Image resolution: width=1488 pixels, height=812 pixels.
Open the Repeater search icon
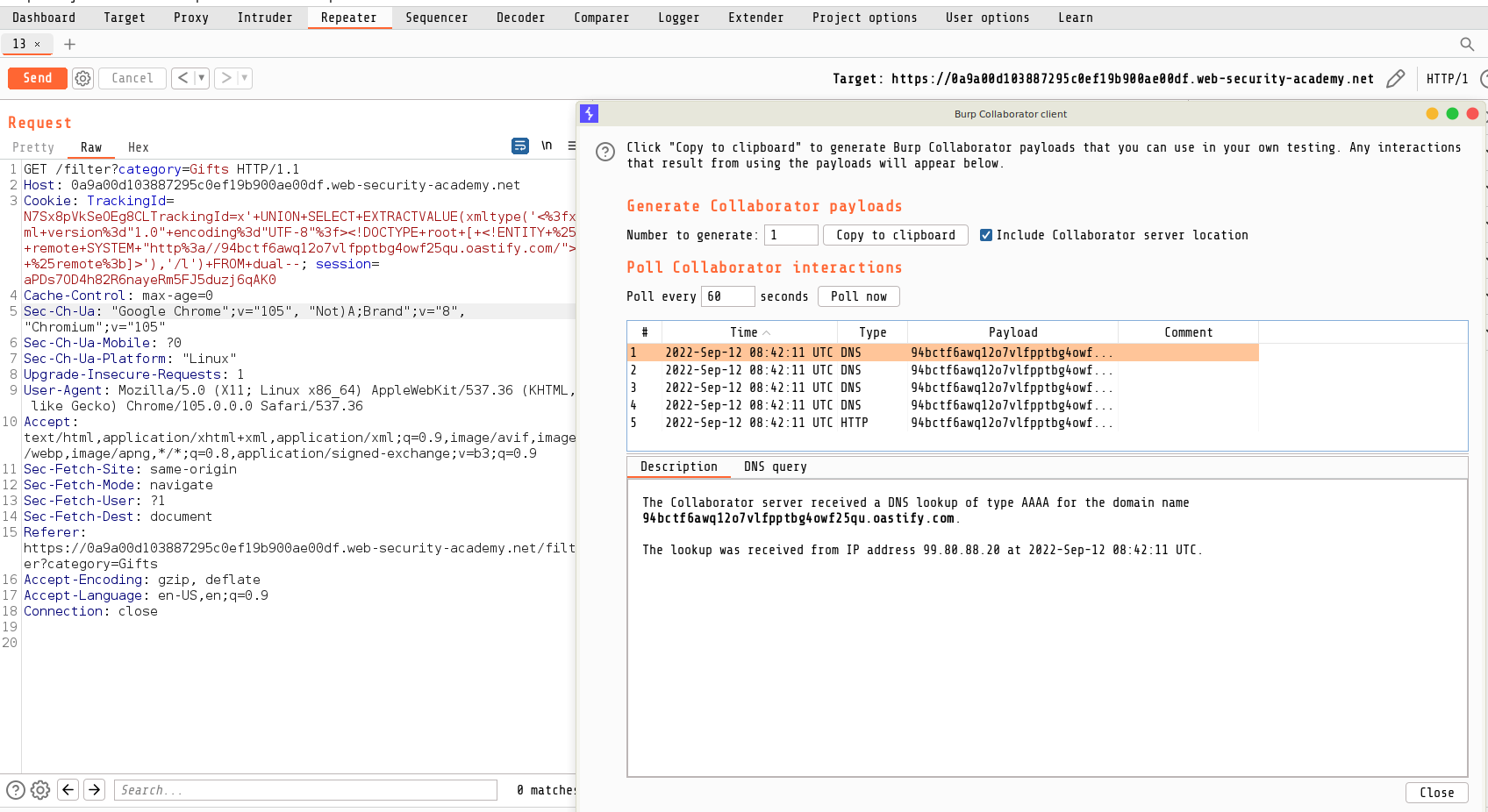pyautogui.click(x=1466, y=44)
